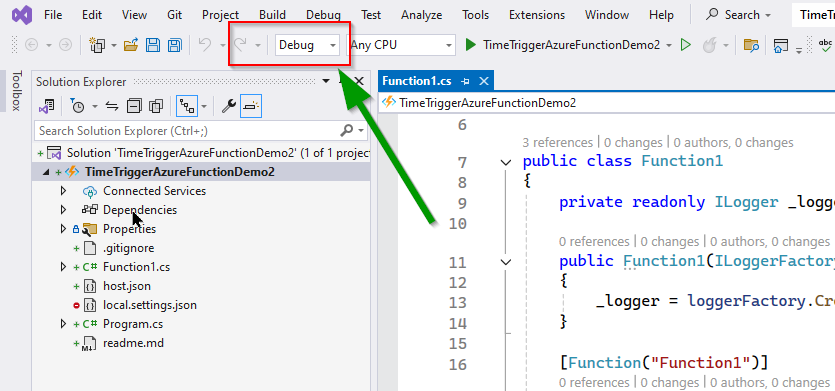The image size is (835, 391).
Task: Open the File menu
Action: (x=53, y=15)
